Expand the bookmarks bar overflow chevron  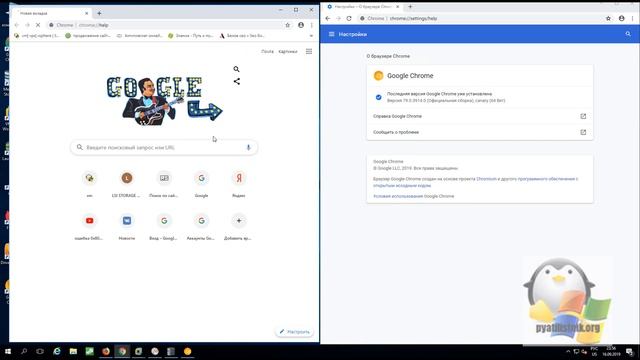click(311, 36)
